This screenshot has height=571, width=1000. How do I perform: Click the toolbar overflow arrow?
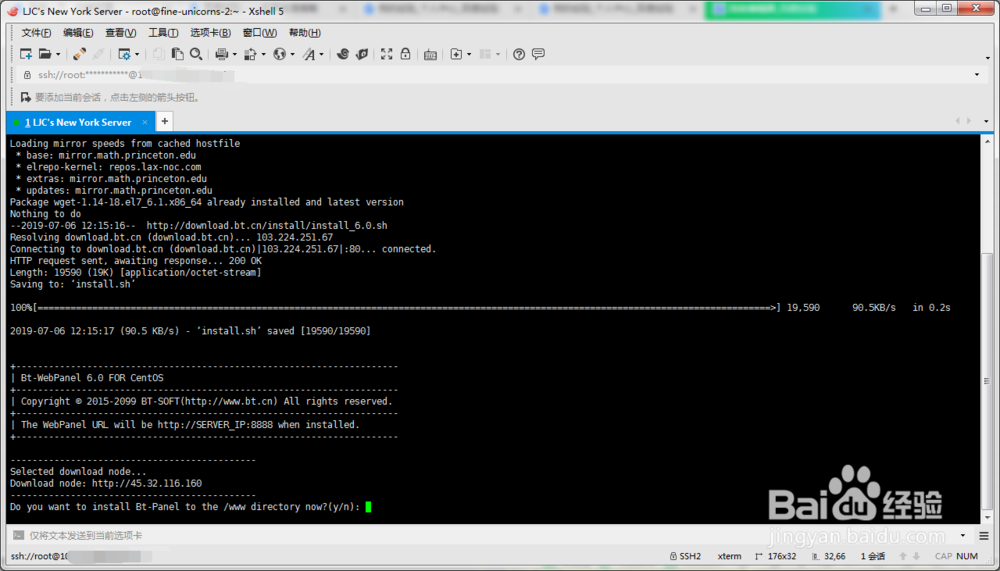coord(987,59)
